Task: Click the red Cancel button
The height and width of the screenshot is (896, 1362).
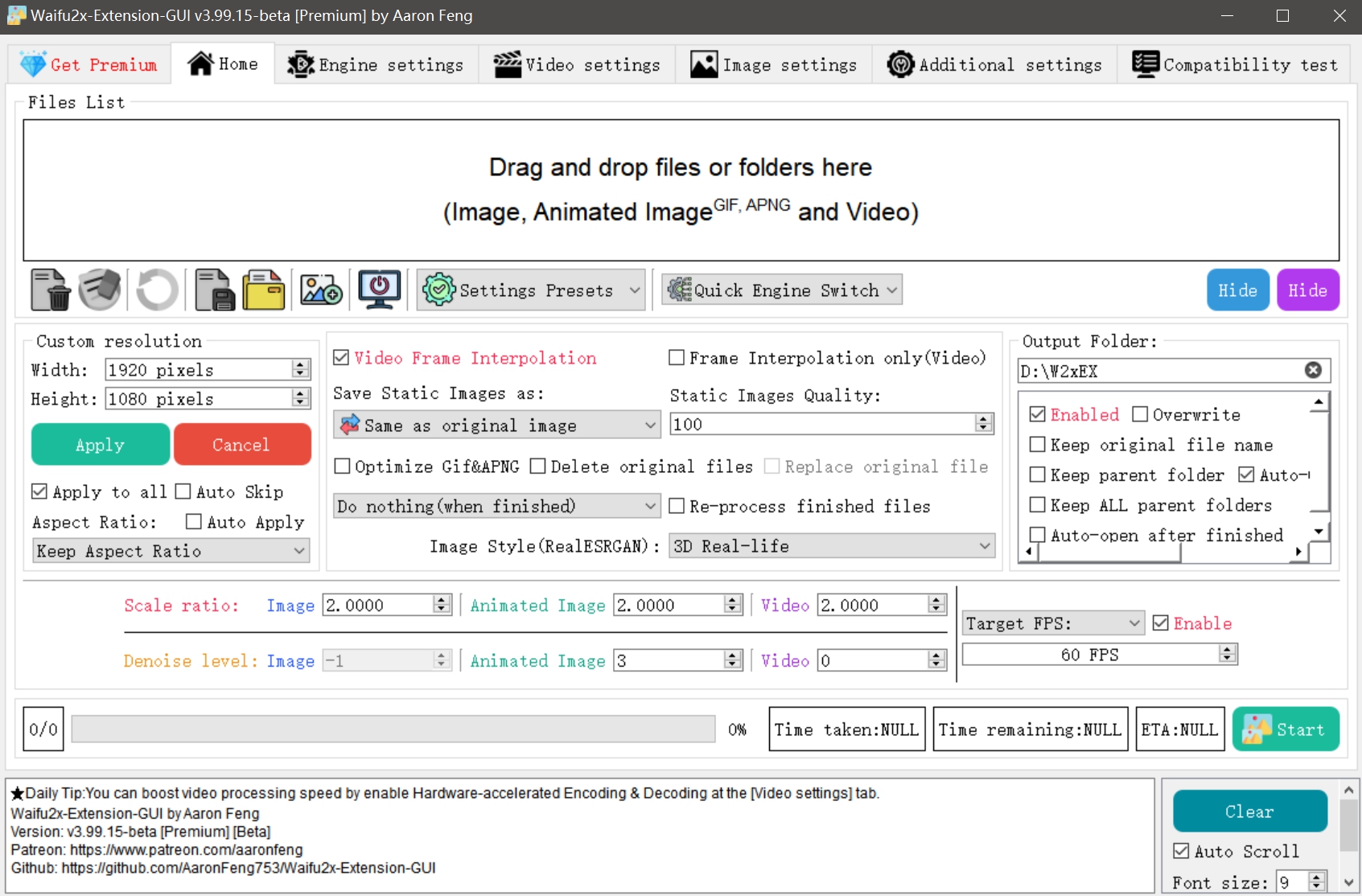Action: click(242, 444)
